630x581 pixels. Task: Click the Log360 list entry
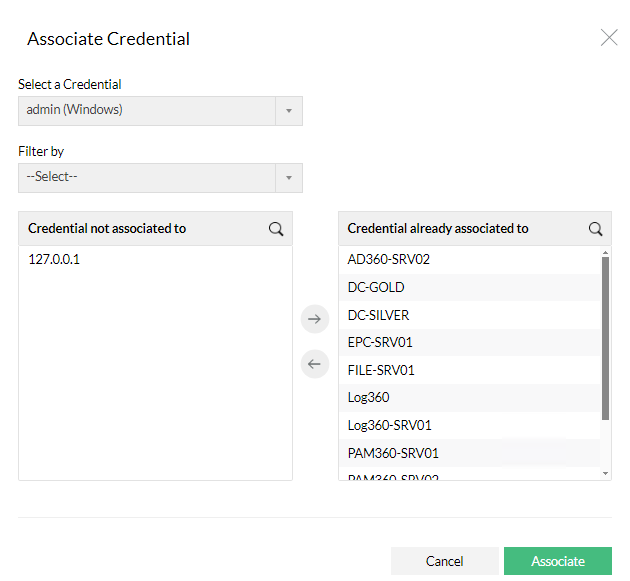click(369, 397)
